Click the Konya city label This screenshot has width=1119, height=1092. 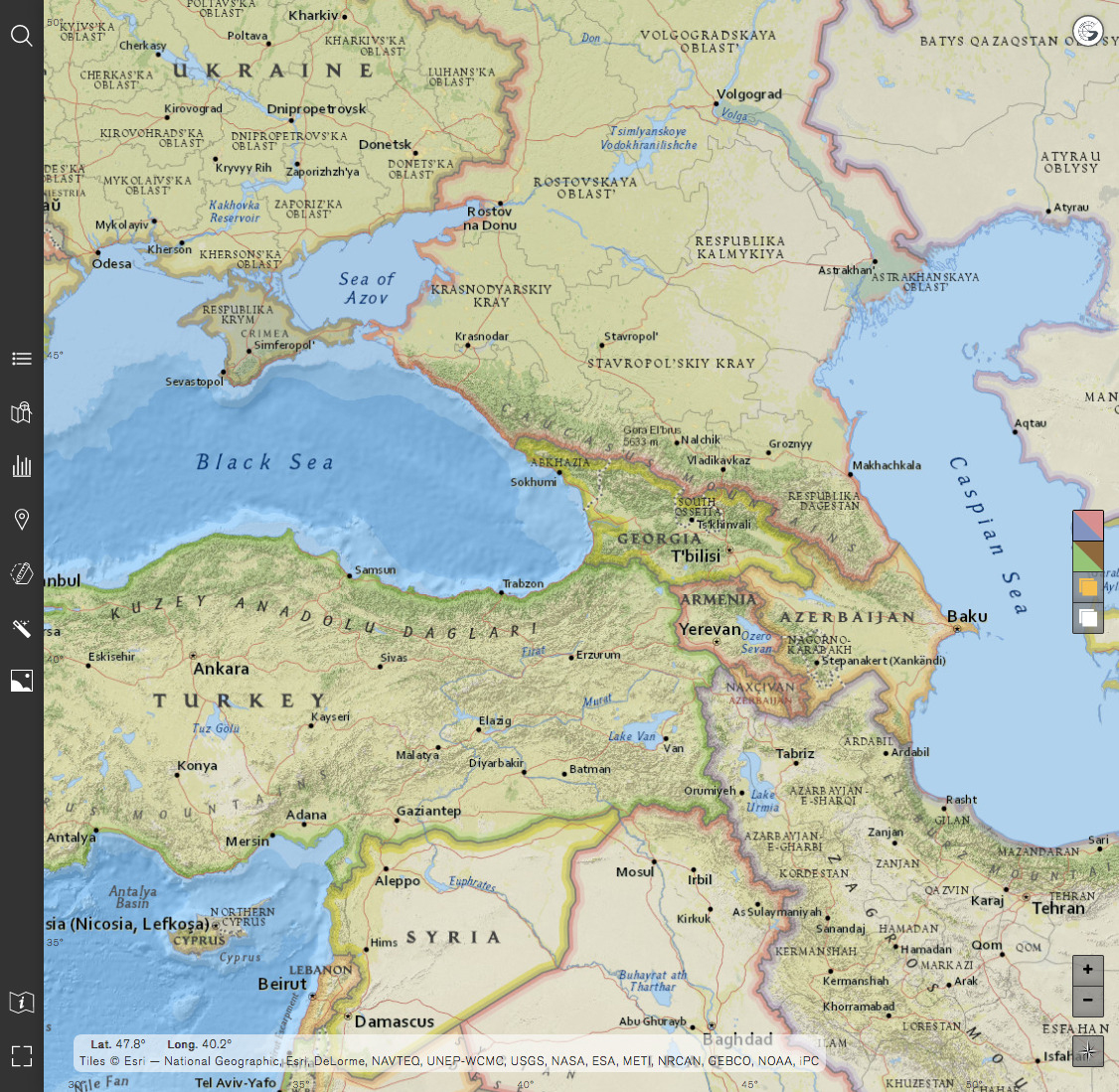[x=197, y=766]
